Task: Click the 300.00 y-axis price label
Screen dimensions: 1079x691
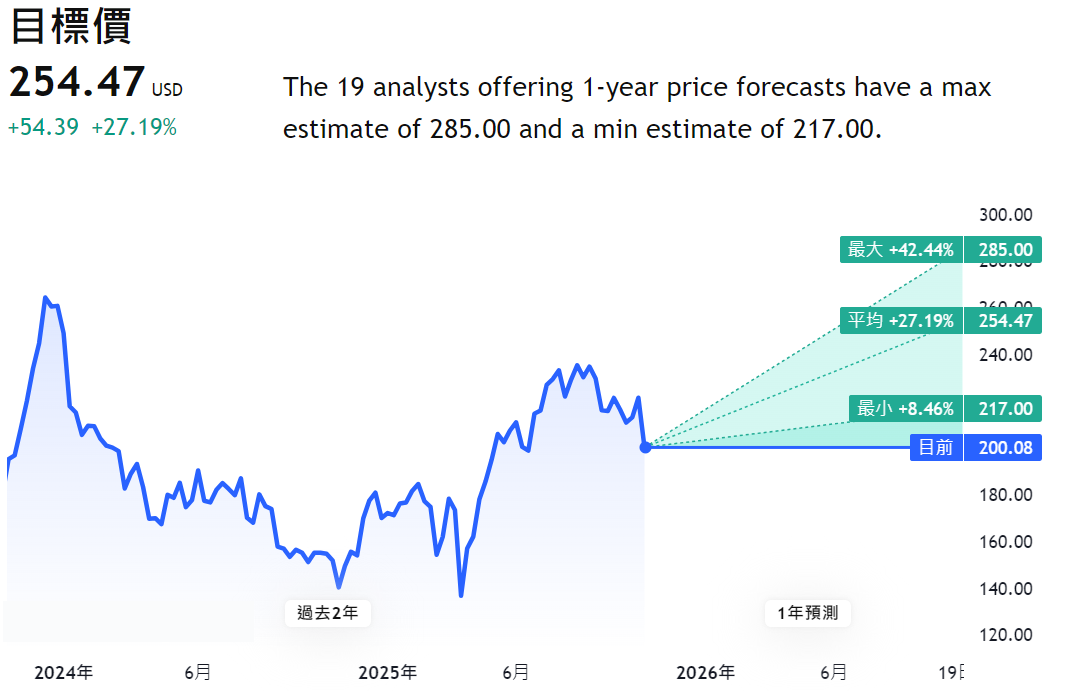Action: tap(1005, 215)
